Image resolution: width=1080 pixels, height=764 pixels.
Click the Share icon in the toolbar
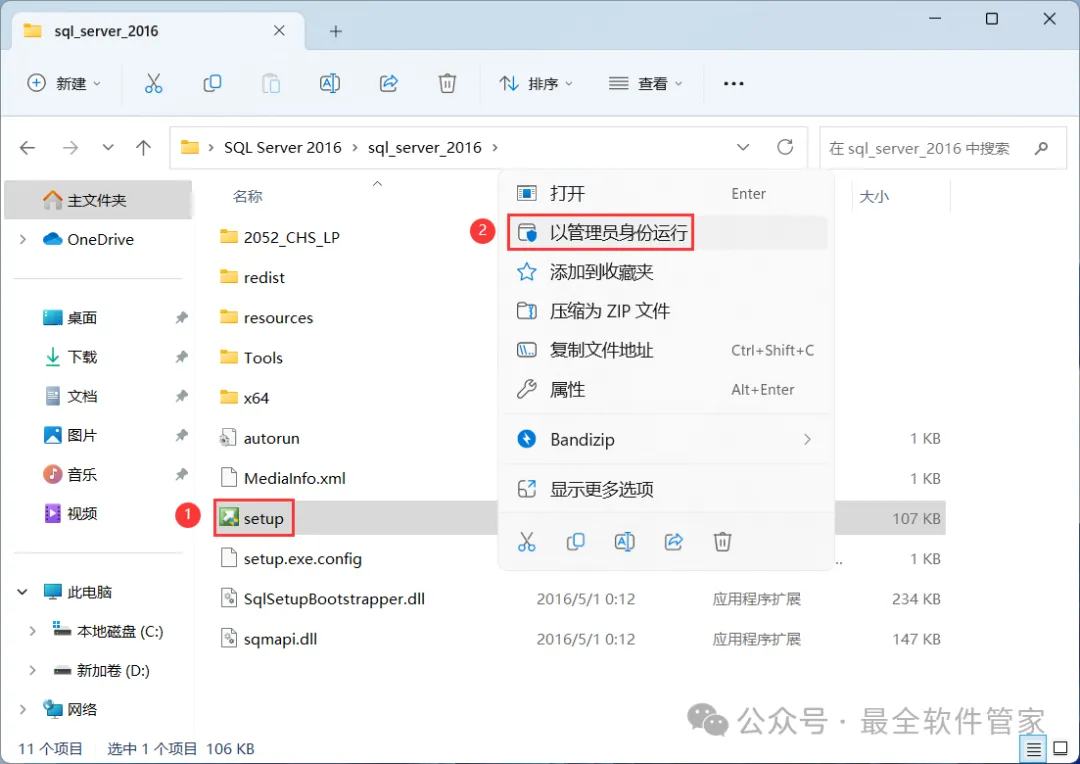point(388,83)
